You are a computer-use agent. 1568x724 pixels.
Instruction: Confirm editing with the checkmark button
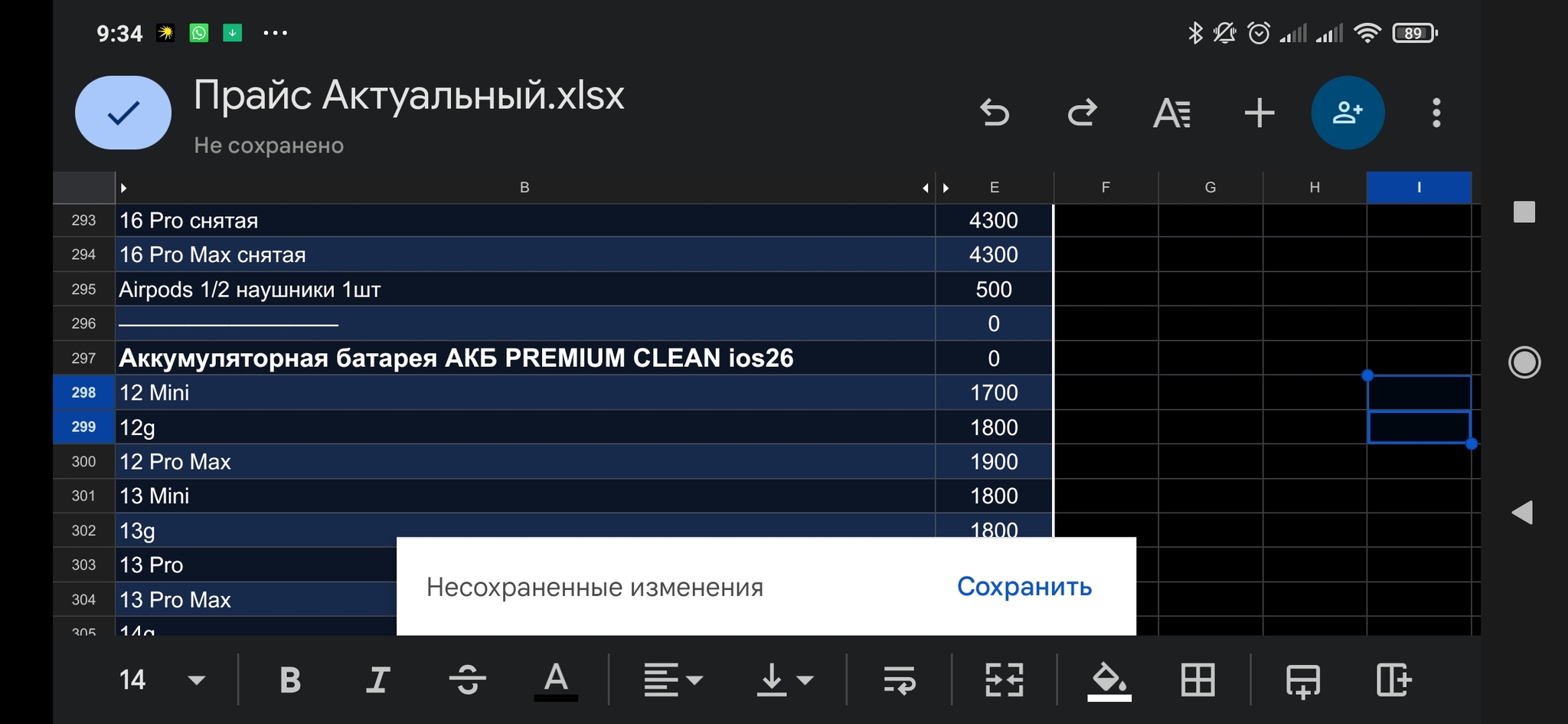[x=123, y=113]
